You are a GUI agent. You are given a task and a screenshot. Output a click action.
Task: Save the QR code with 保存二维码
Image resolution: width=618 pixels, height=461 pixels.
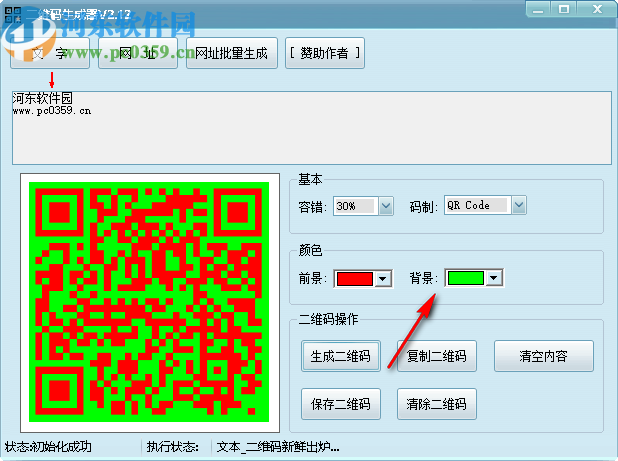[x=341, y=404]
